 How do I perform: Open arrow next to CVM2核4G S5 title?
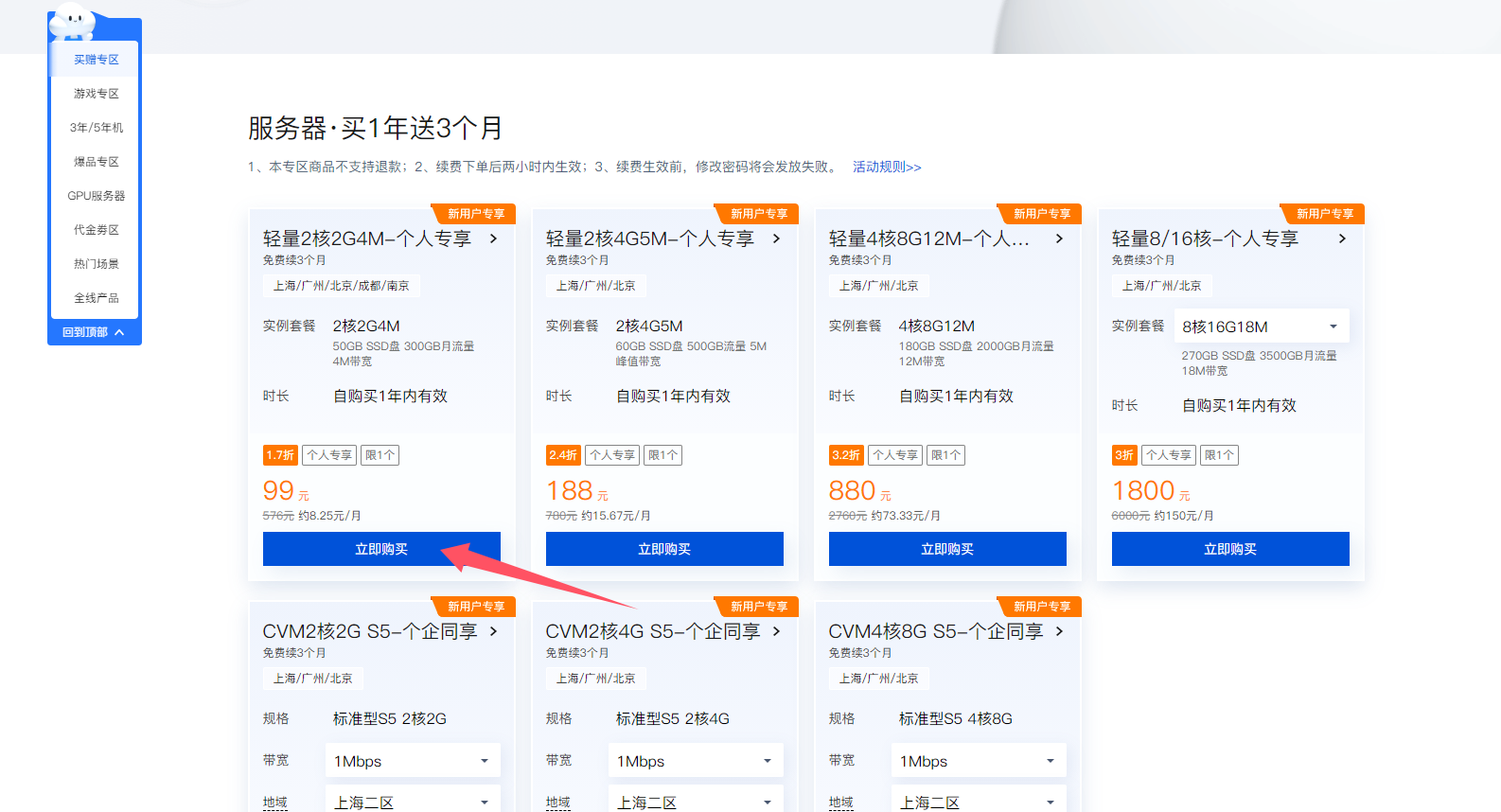776,631
